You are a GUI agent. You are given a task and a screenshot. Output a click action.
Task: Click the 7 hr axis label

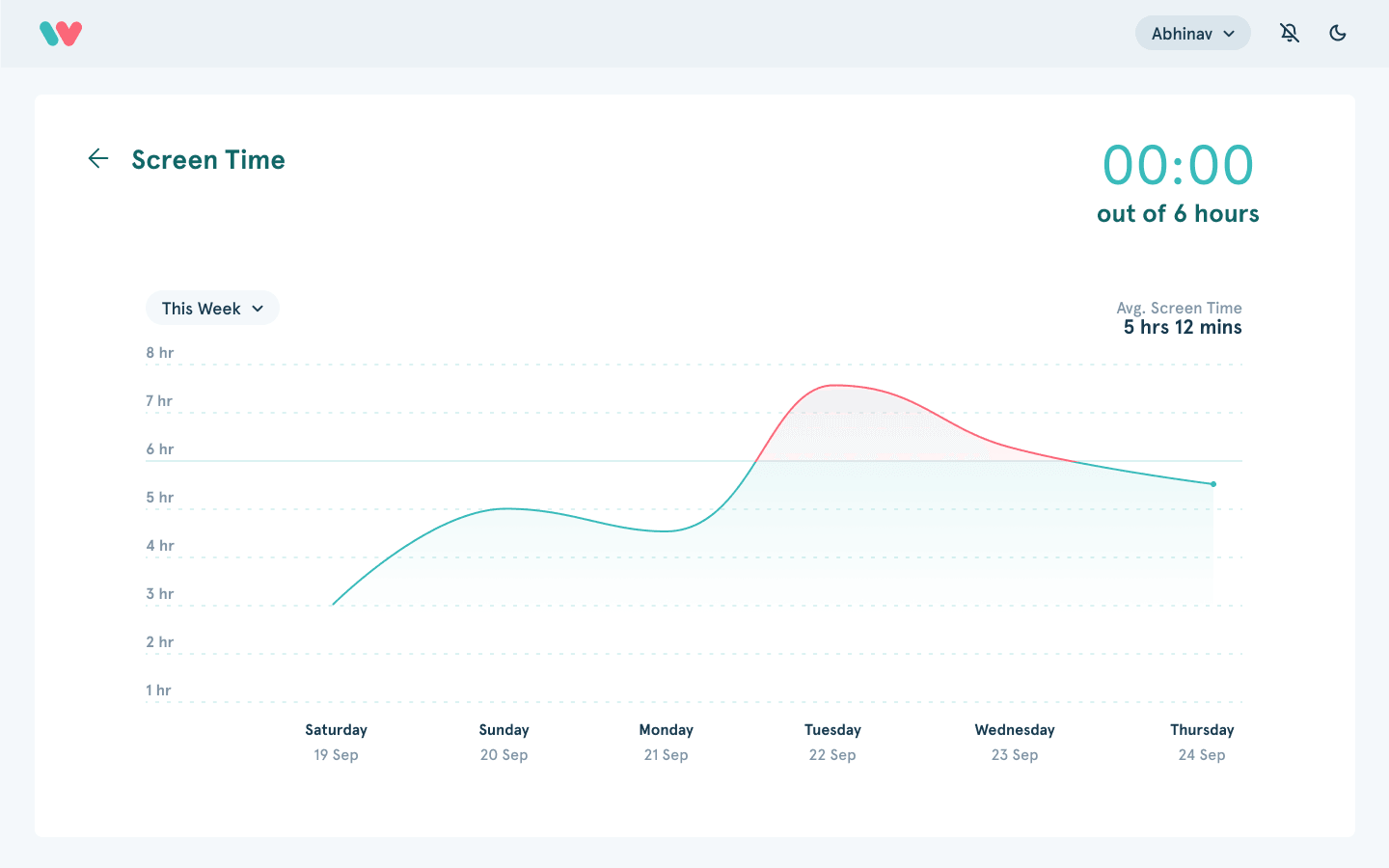159,401
